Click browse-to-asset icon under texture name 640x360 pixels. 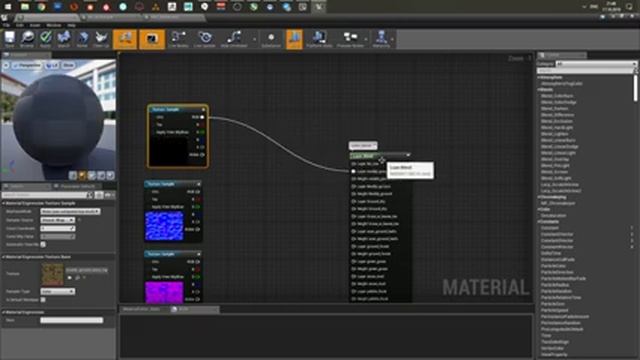click(x=77, y=278)
